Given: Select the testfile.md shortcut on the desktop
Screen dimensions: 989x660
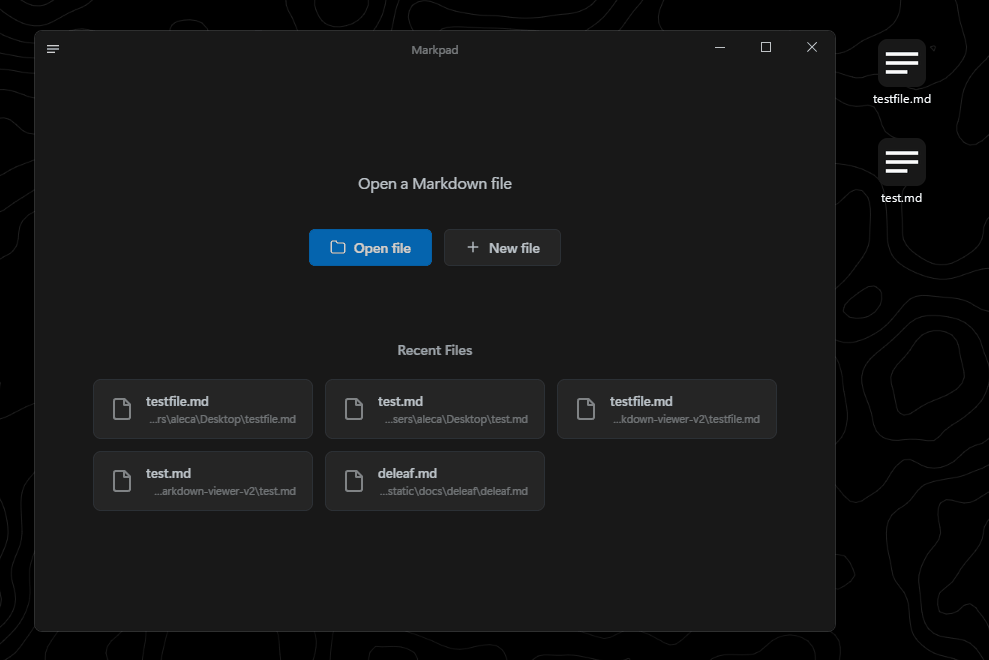Looking at the screenshot, I should pyautogui.click(x=901, y=64).
